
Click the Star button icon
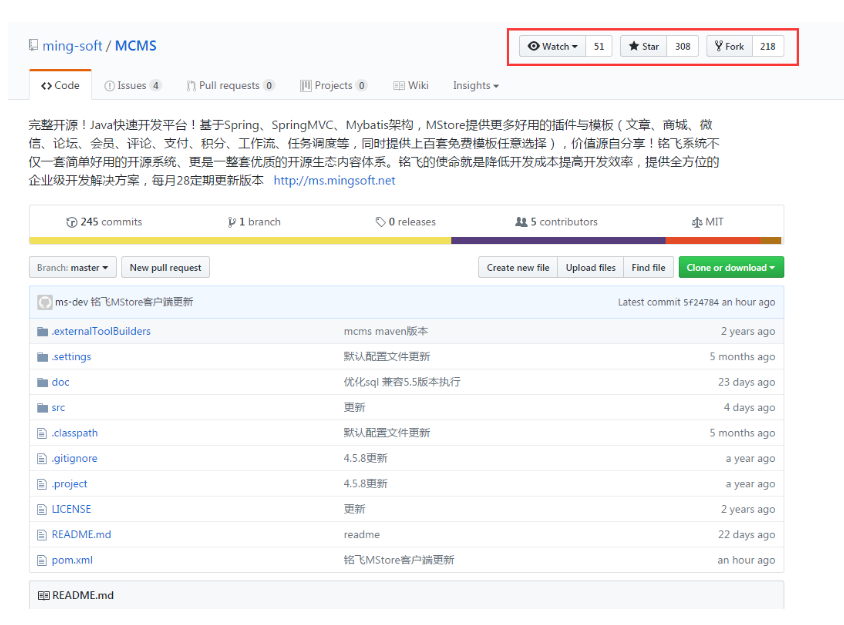(634, 47)
